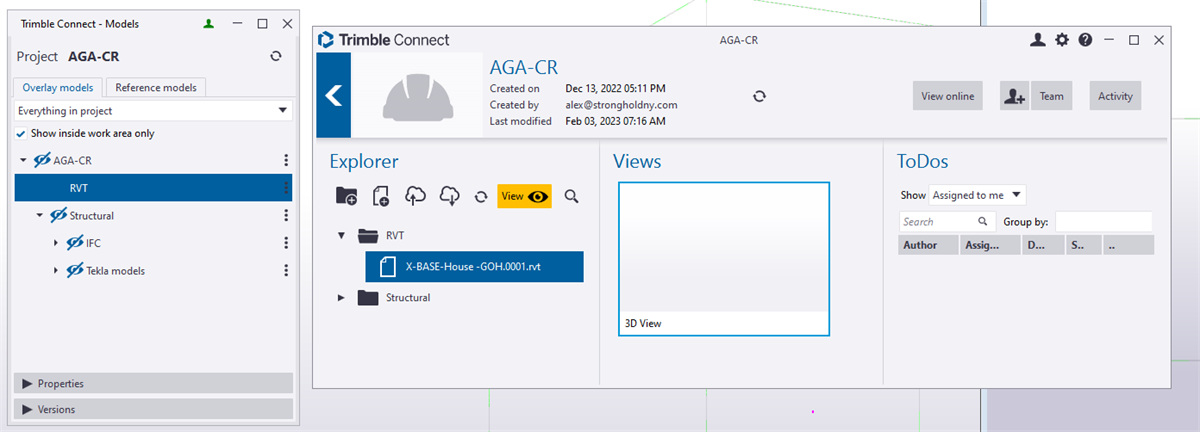
Task: Click the alex@strongholdny.com creator text
Action: tap(622, 105)
